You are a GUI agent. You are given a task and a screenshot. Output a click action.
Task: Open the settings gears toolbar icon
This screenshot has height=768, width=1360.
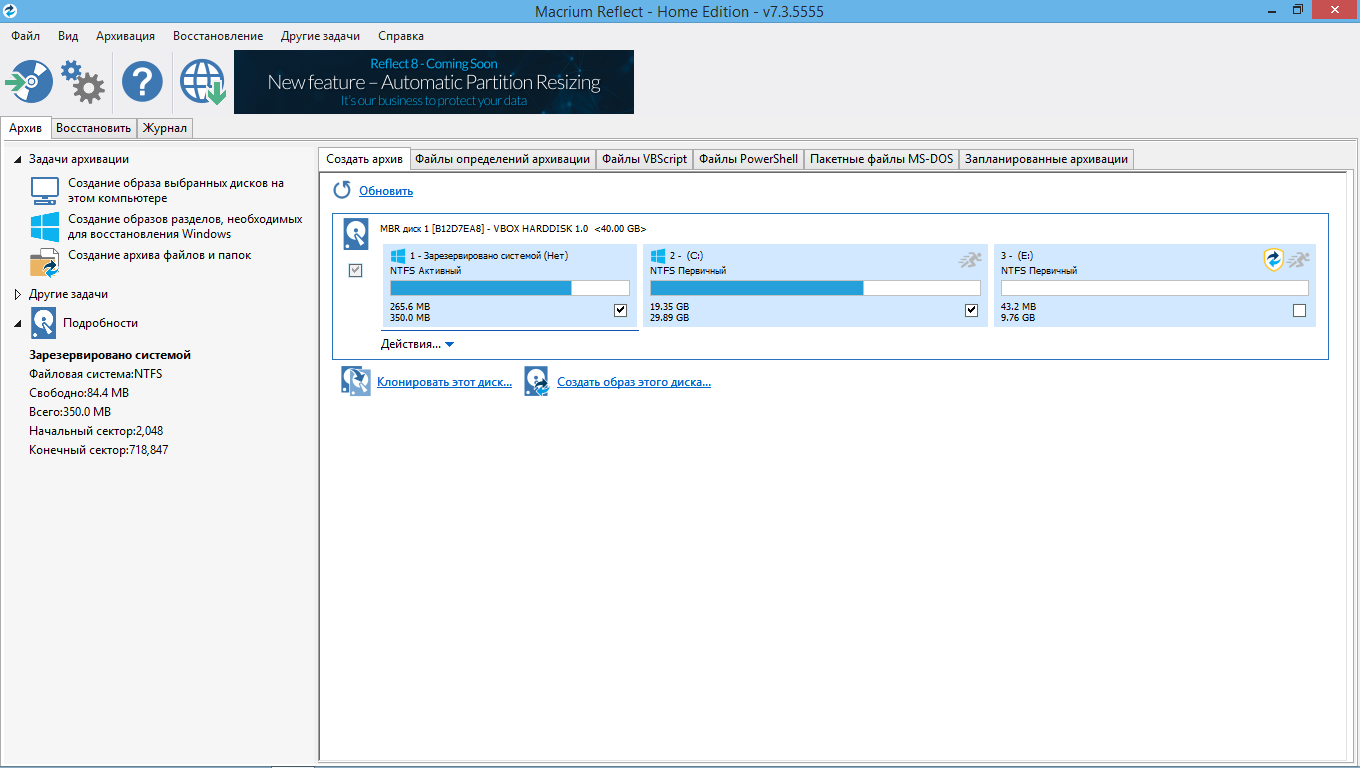point(82,81)
